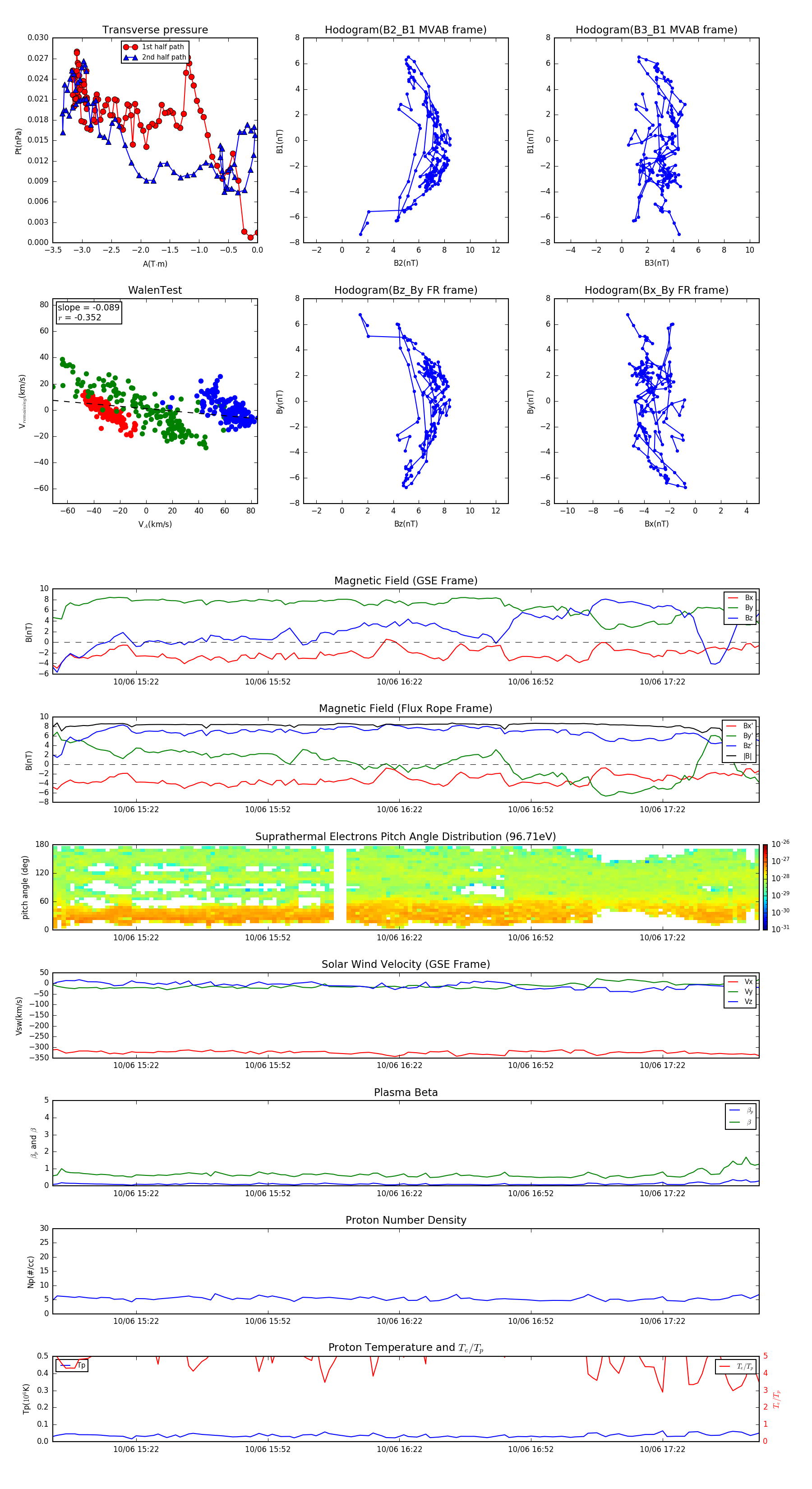Click the 'r = -0.352' annotation
Screen dimensions: 812x1489
[x=80, y=317]
